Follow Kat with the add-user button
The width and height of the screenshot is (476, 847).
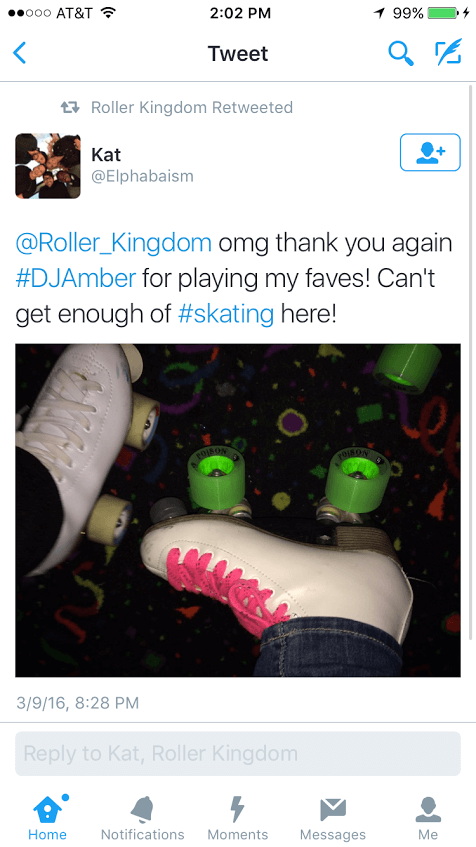(430, 152)
